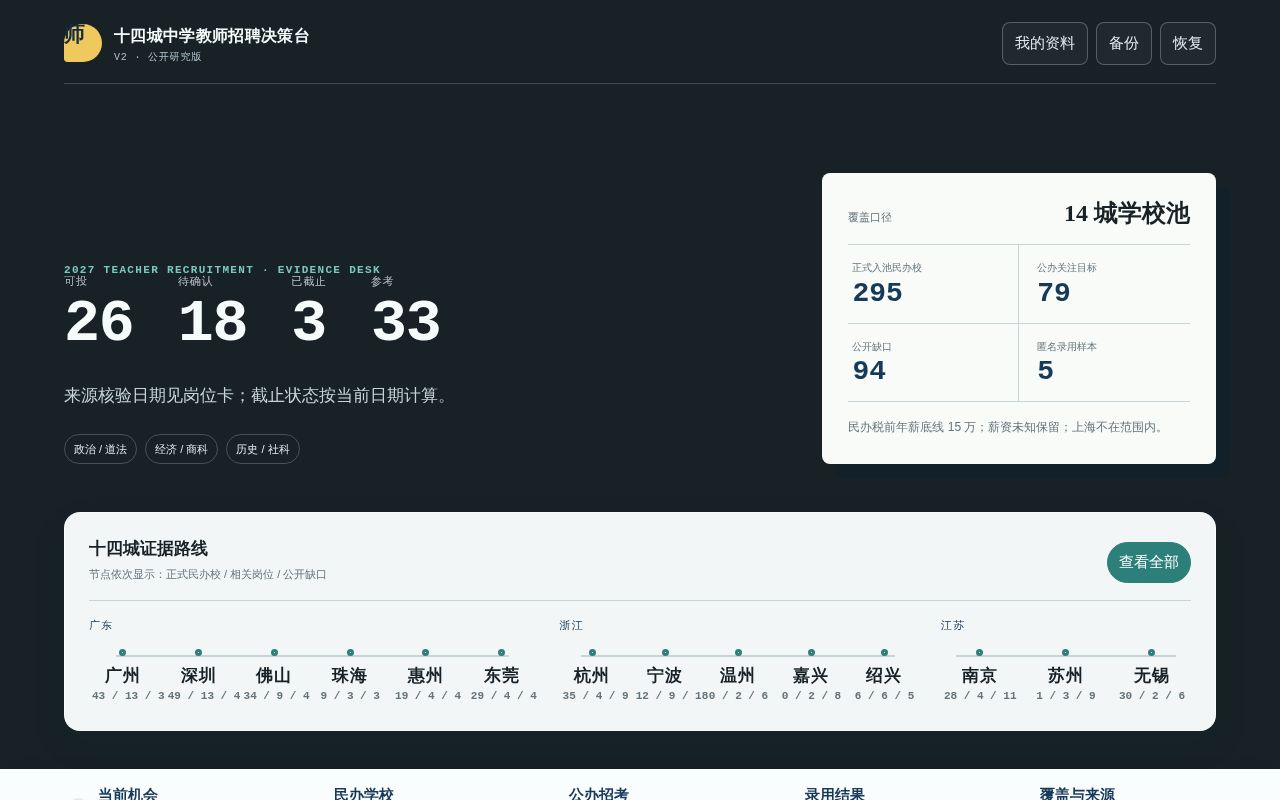Click the 14 城学校池 heading
Image resolution: width=1280 pixels, height=800 pixels.
1127,213
